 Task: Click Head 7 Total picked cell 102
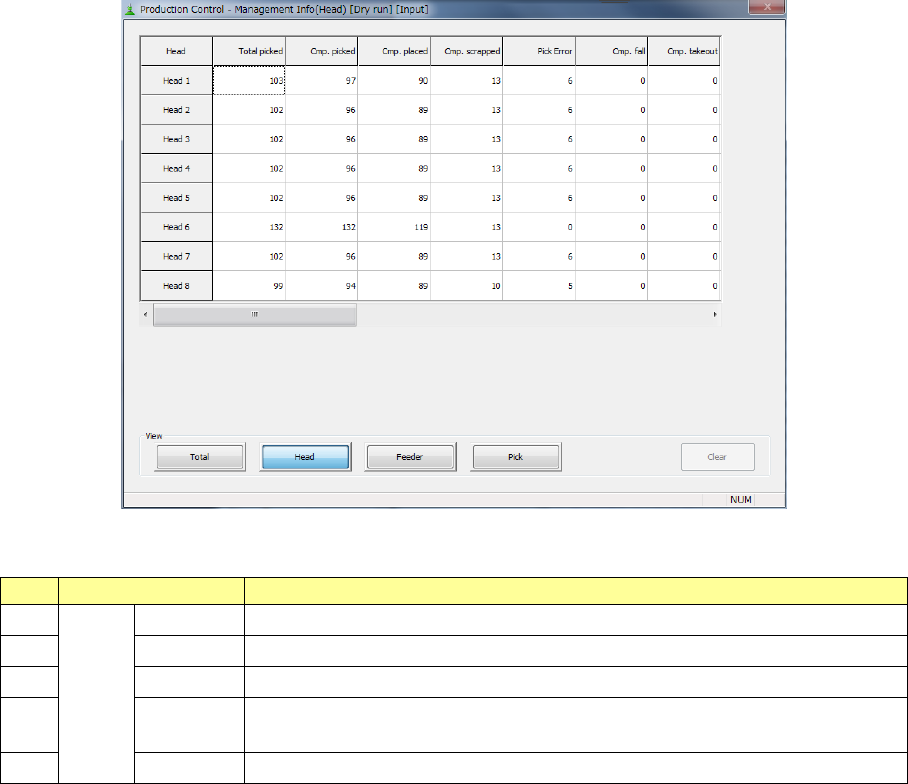point(249,257)
